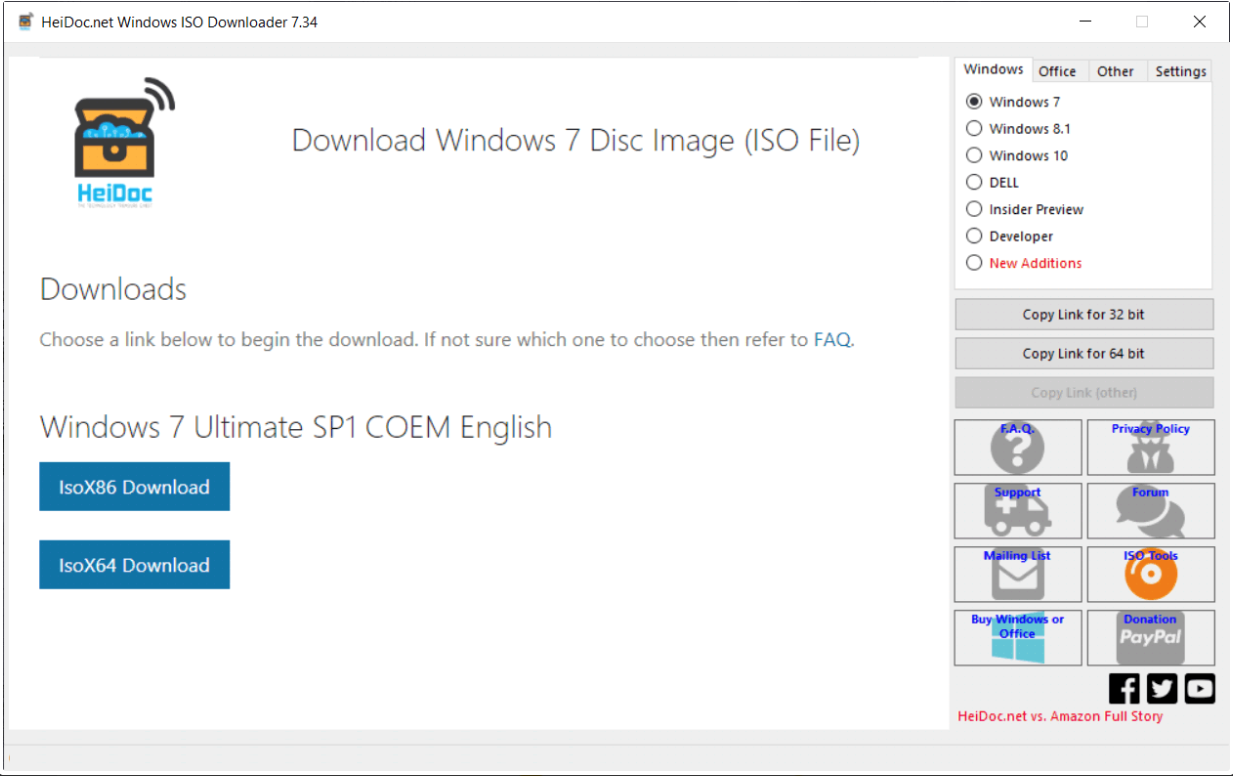
Task: Open the FAQ link in description
Action: 832,340
